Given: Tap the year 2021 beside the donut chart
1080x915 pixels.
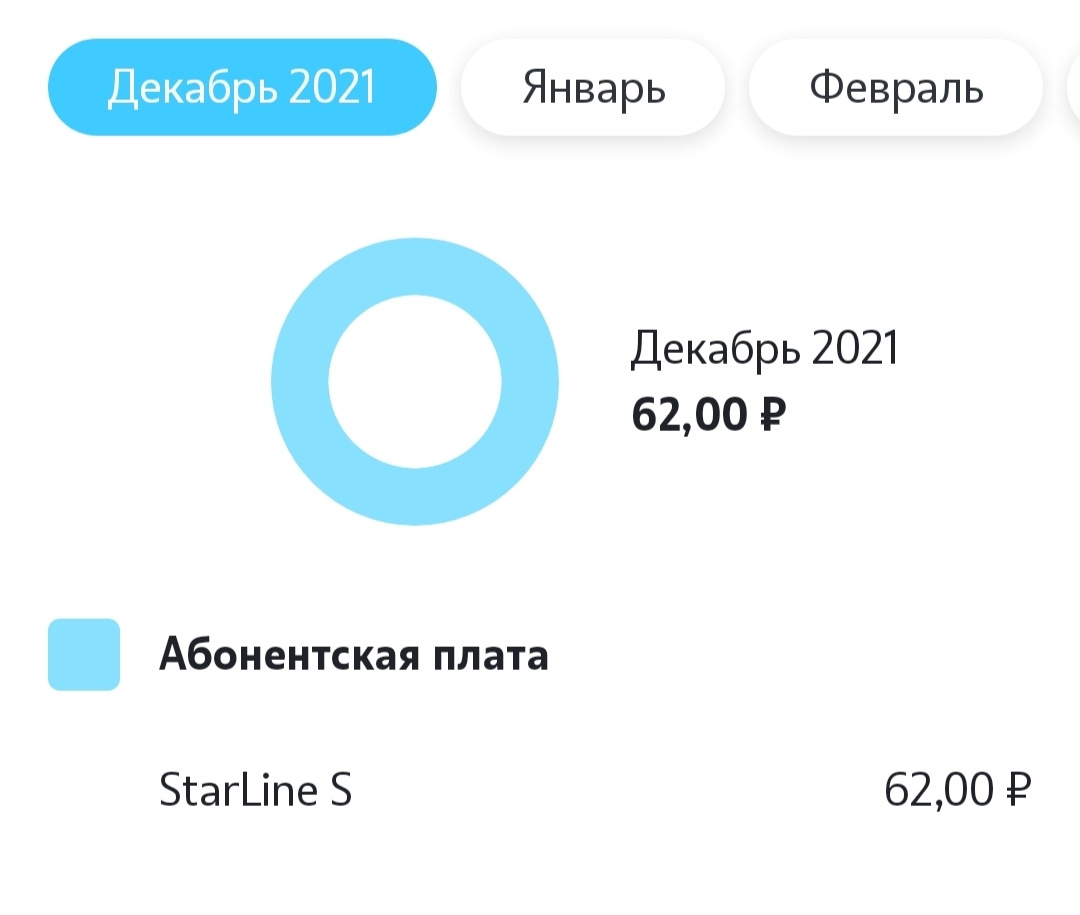Looking at the screenshot, I should pyautogui.click(x=855, y=350).
